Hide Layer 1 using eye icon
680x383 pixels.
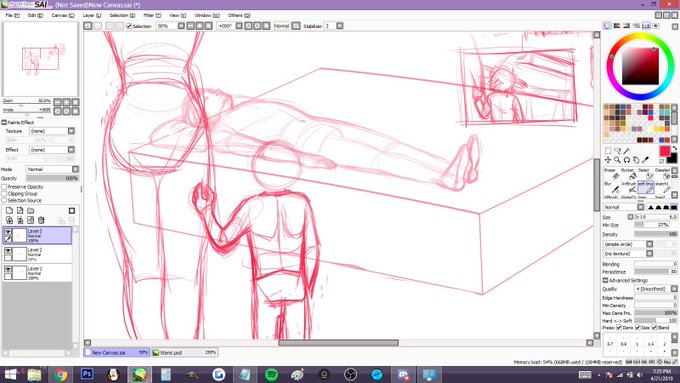(8, 269)
